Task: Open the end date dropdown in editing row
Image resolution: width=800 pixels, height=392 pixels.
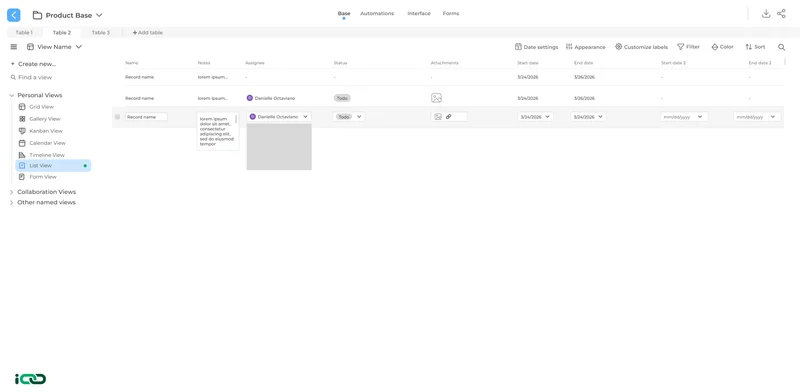Action: click(588, 117)
